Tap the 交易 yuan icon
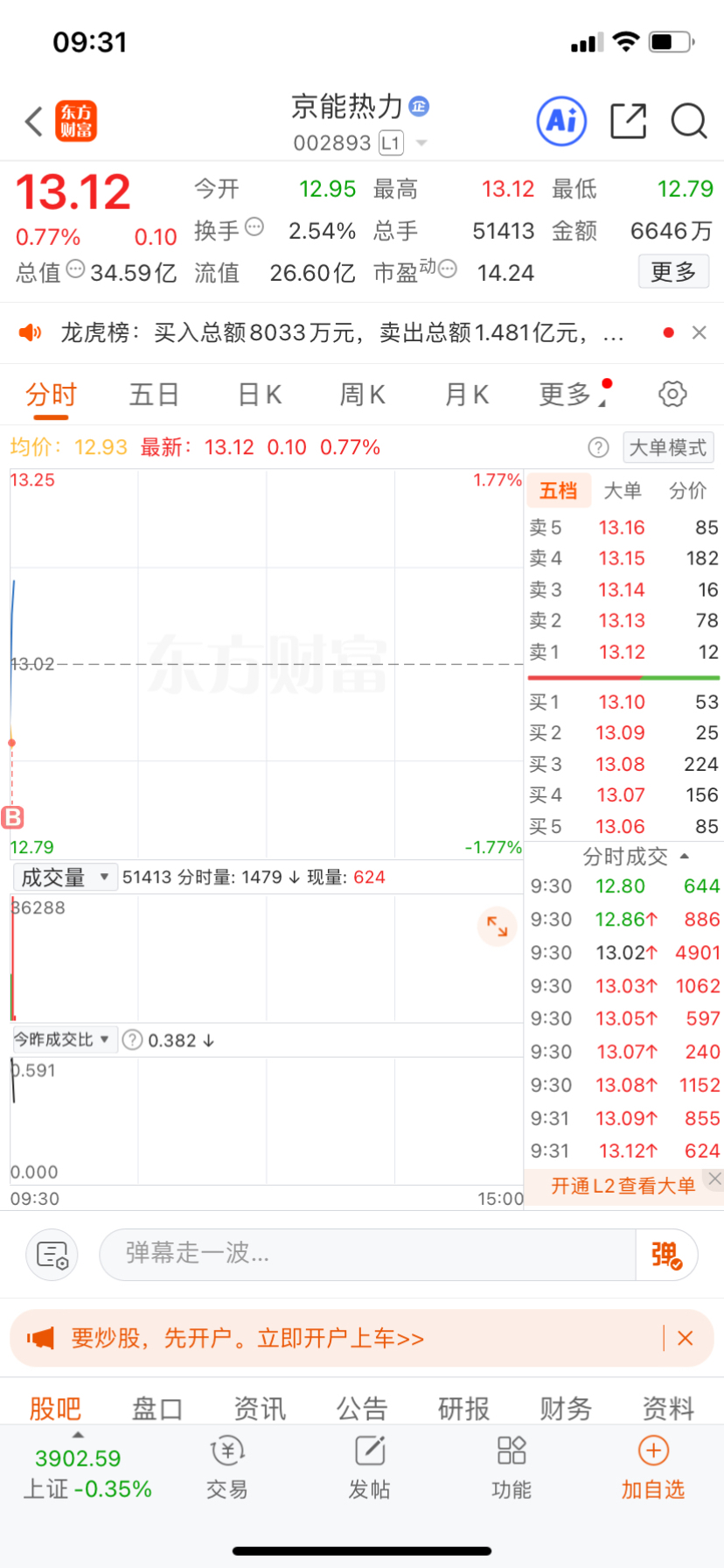The width and height of the screenshot is (724, 1568). coord(227,1452)
